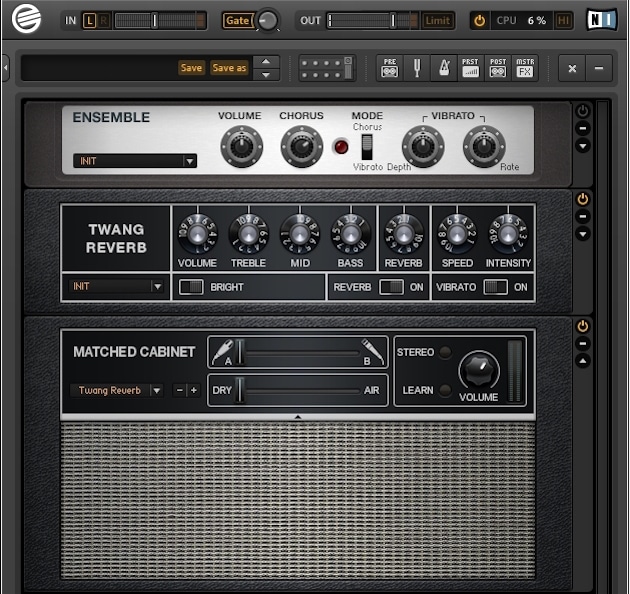Click the Twang Reverb SPEED knob
This screenshot has height=594, width=630.
coord(457,234)
